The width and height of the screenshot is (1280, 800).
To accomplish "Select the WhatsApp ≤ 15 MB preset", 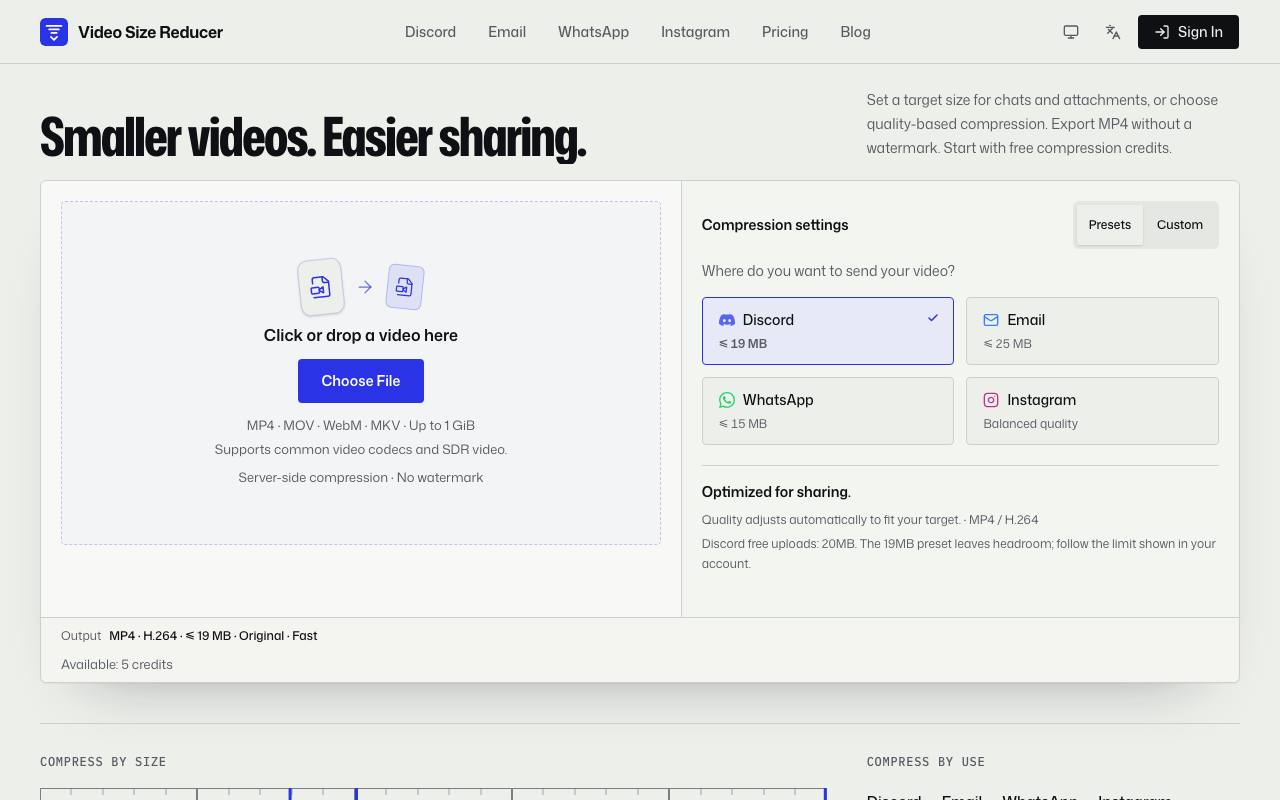I will click(828, 411).
